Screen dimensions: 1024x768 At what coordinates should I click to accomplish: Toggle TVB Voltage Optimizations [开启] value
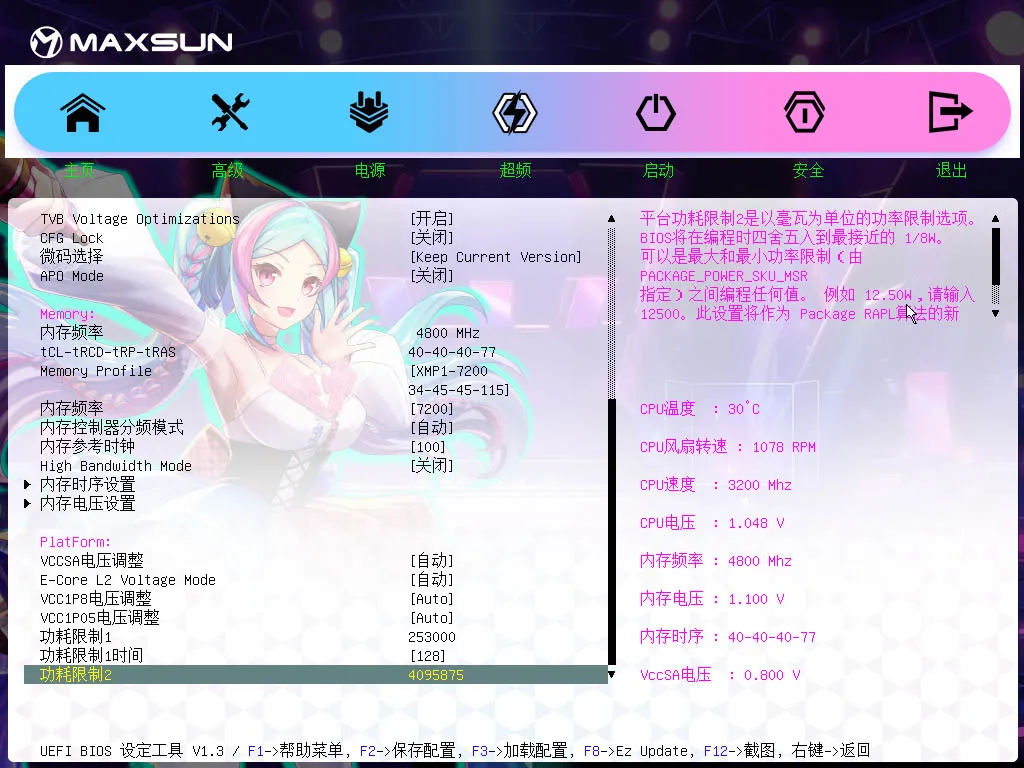[x=431, y=219]
